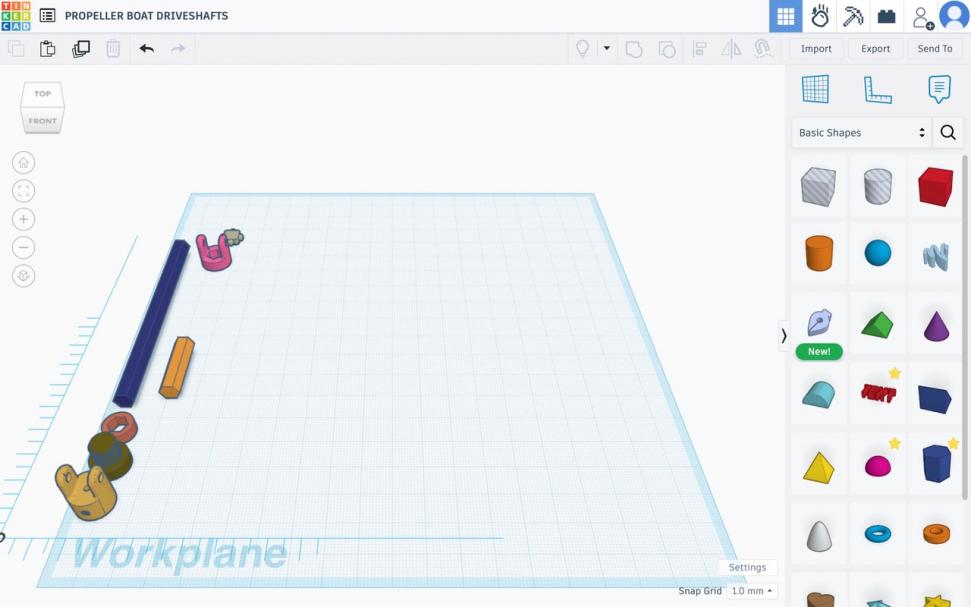
Task: Click the Tinkercad logo home icon
Action: [x=16, y=16]
